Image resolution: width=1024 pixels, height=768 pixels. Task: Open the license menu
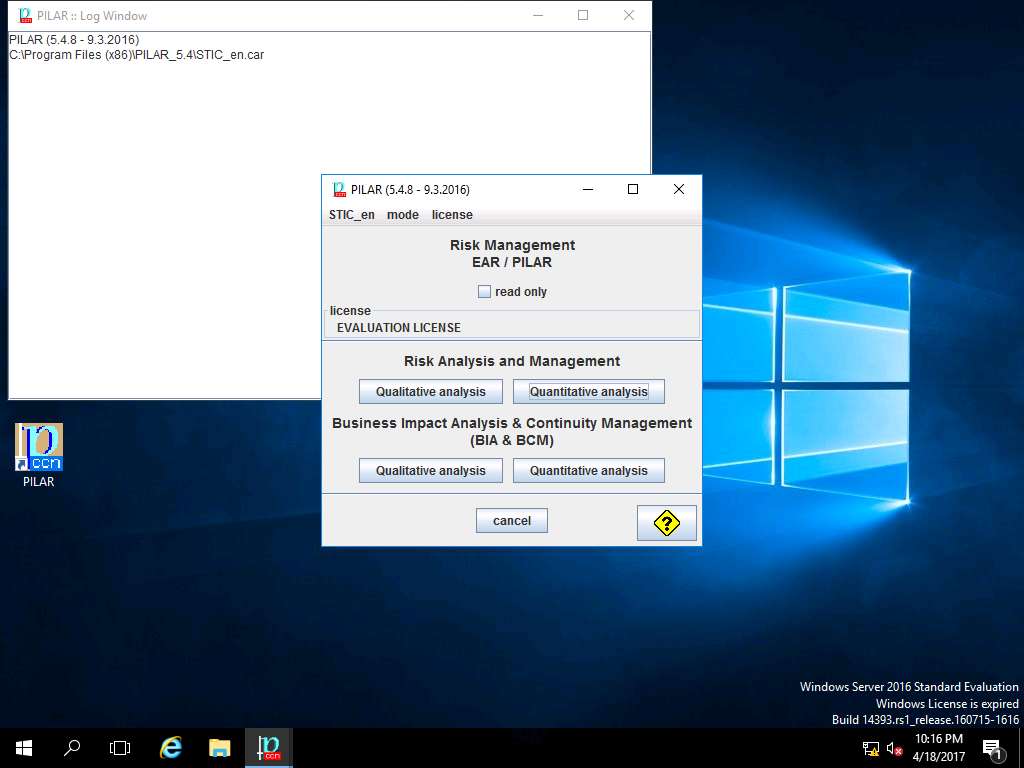(452, 215)
